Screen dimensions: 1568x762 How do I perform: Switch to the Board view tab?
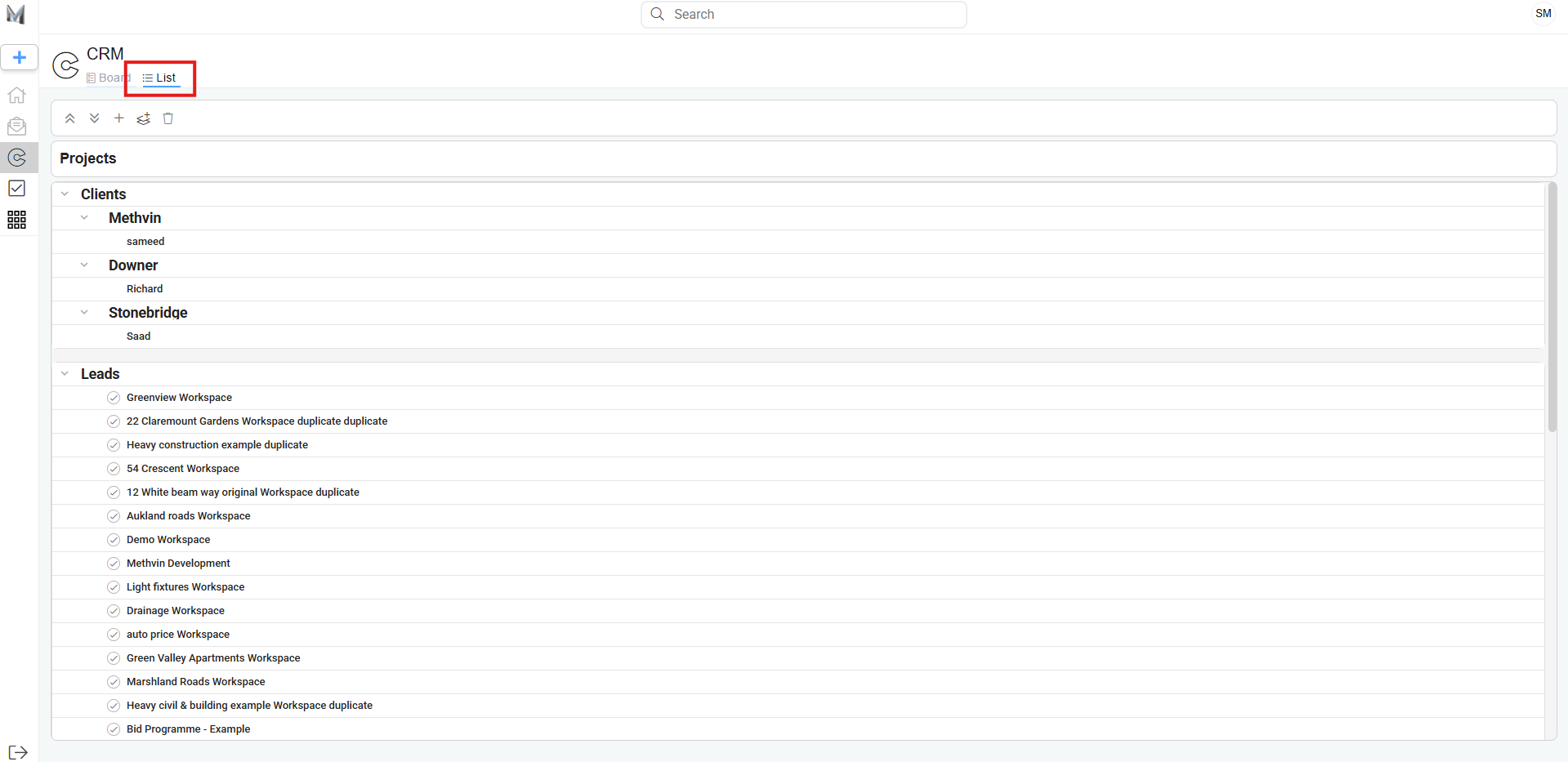click(109, 78)
